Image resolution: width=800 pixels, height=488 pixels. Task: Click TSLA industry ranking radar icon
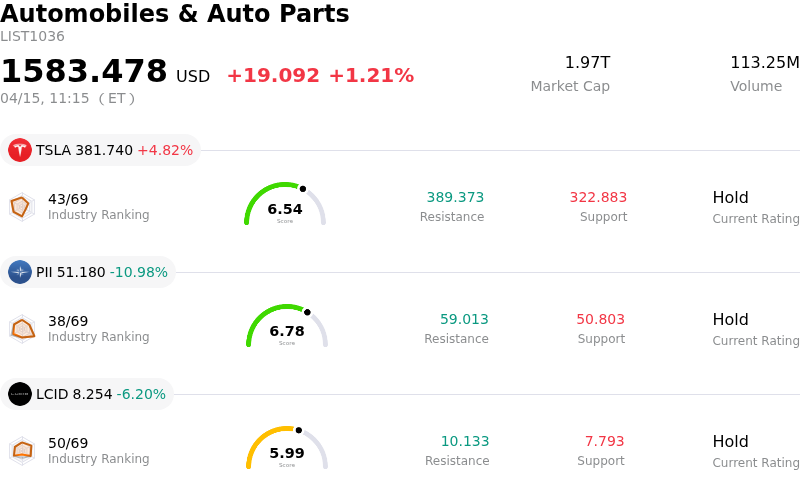coord(21,206)
